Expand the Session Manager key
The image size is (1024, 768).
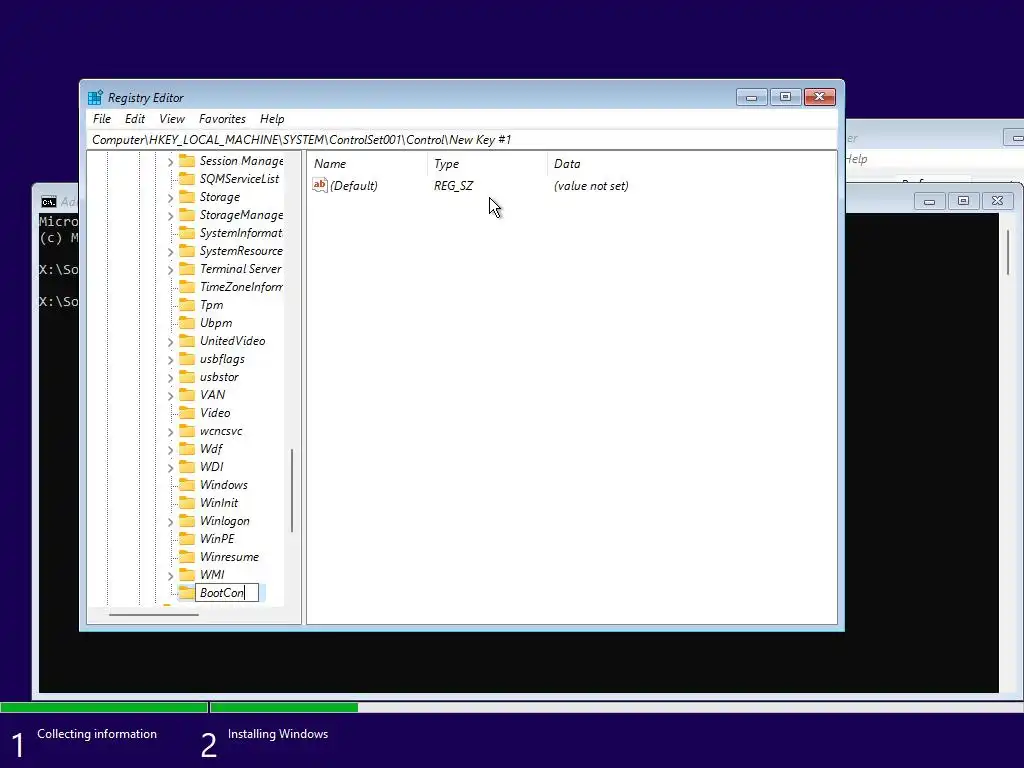pyautogui.click(x=170, y=161)
